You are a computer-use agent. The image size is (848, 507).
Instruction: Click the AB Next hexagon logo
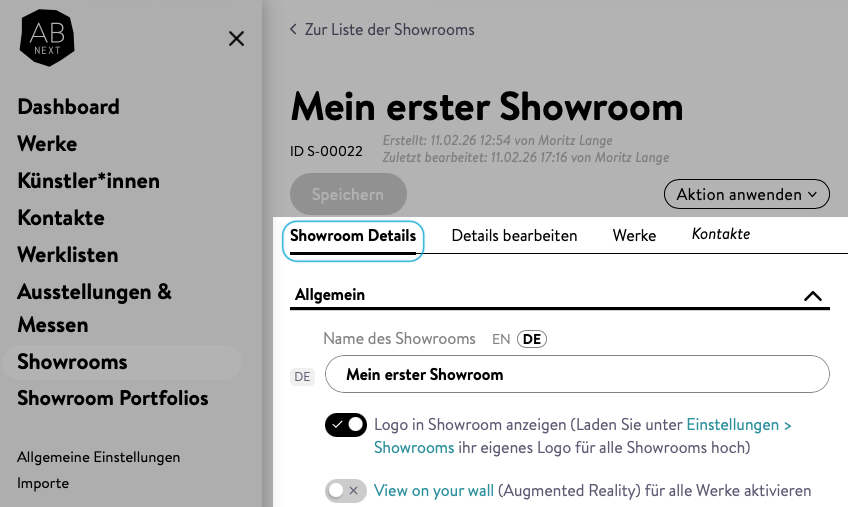[47, 38]
